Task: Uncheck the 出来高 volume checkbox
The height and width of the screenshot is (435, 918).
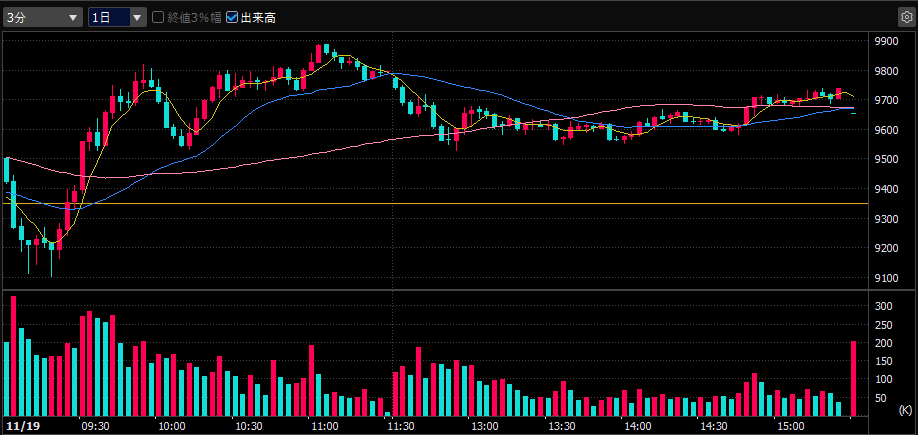Action: click(x=233, y=17)
